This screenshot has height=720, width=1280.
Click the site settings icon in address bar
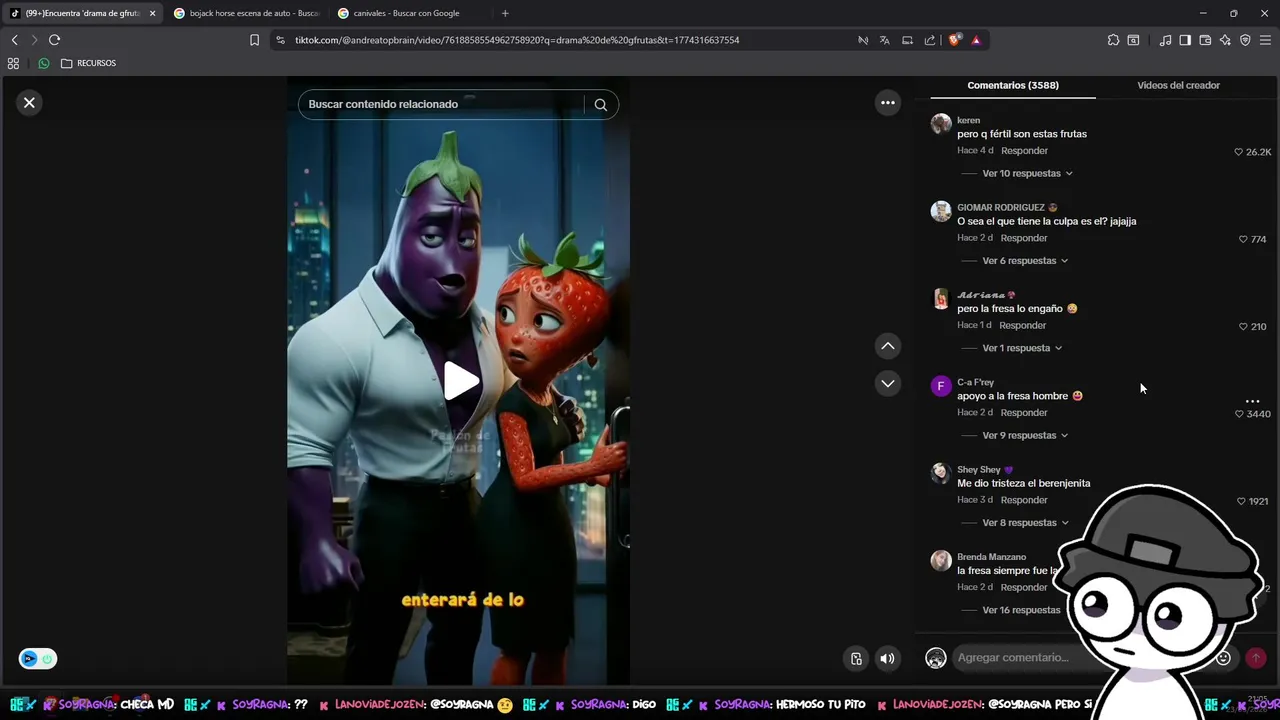[280, 40]
